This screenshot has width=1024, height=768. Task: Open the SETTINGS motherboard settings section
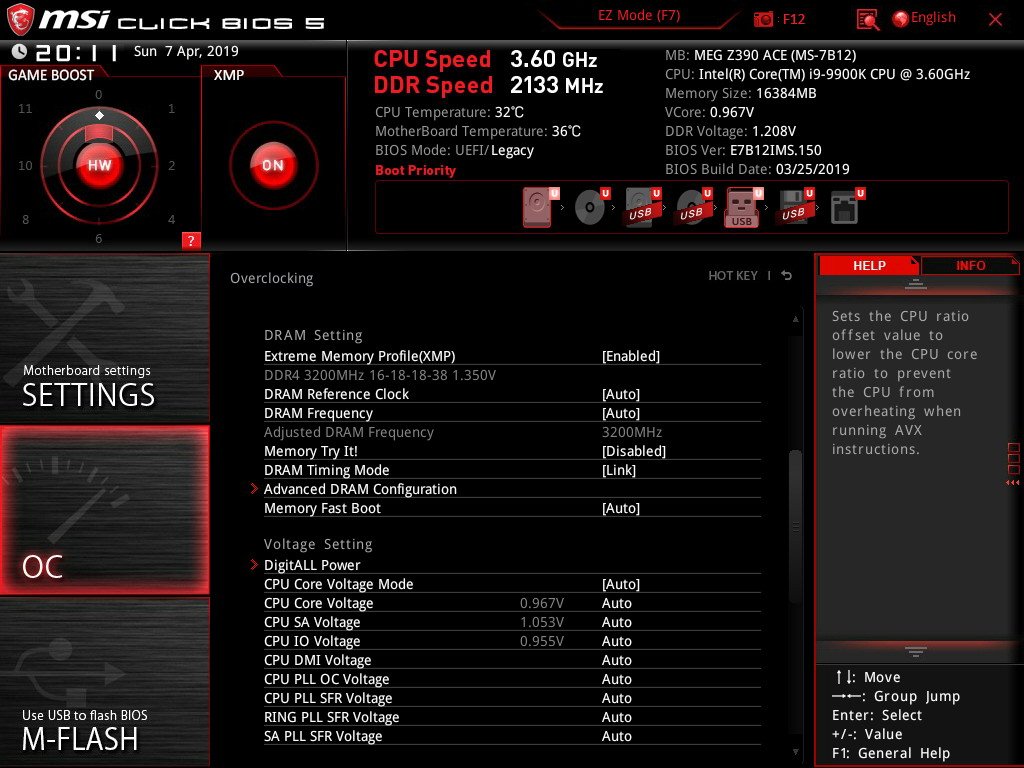click(x=104, y=338)
